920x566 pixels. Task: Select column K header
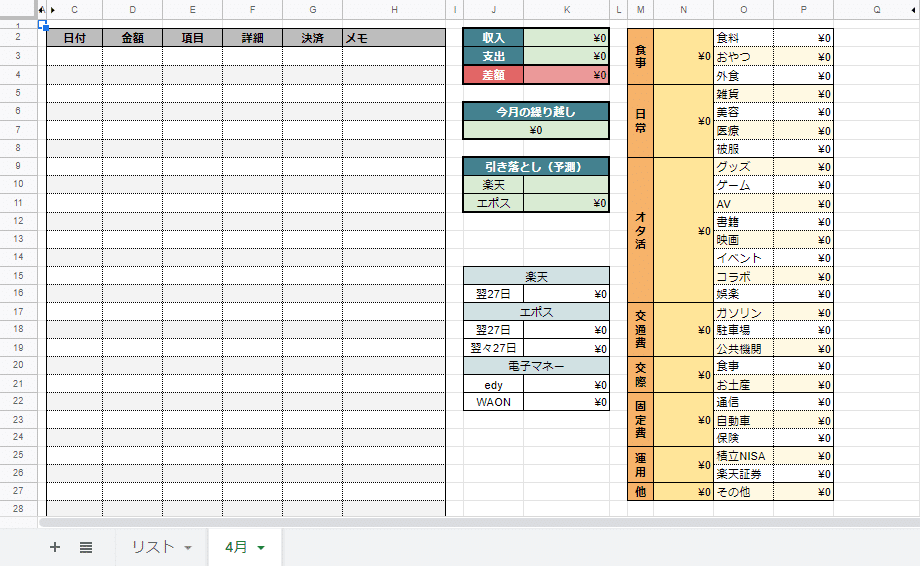[x=566, y=10]
